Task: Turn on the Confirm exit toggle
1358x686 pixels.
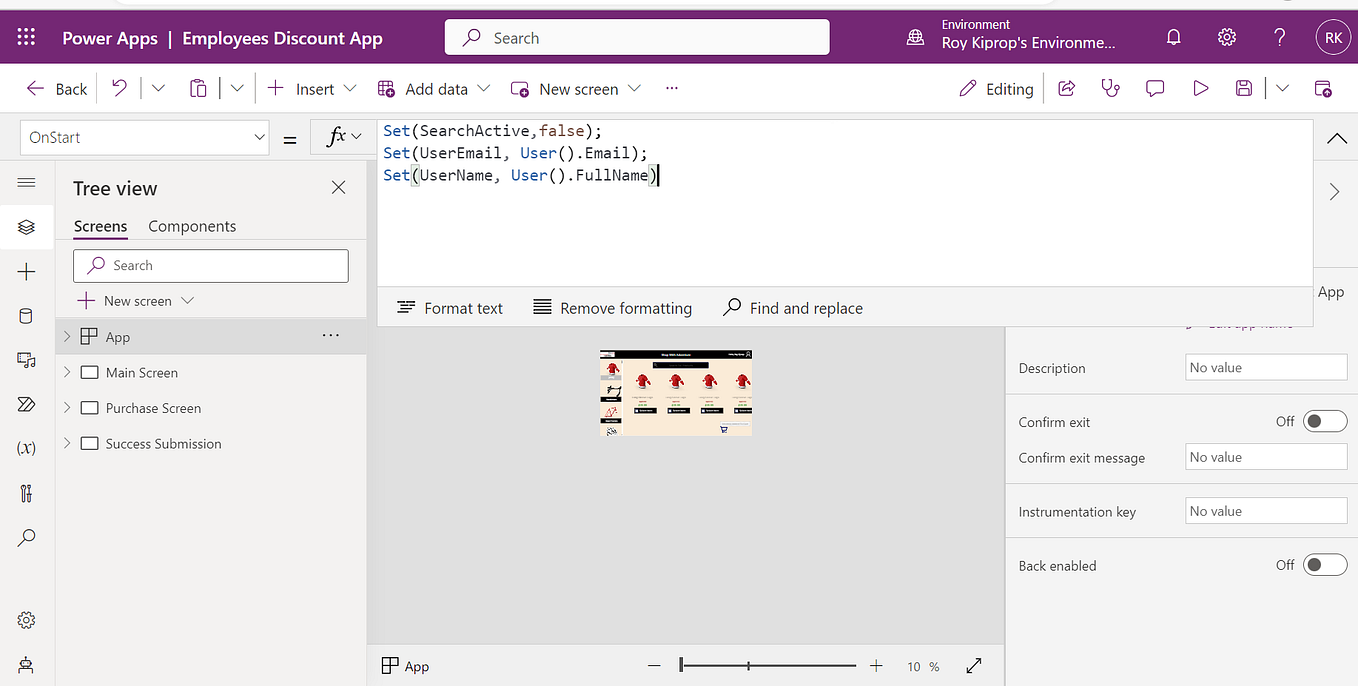Action: click(1325, 420)
